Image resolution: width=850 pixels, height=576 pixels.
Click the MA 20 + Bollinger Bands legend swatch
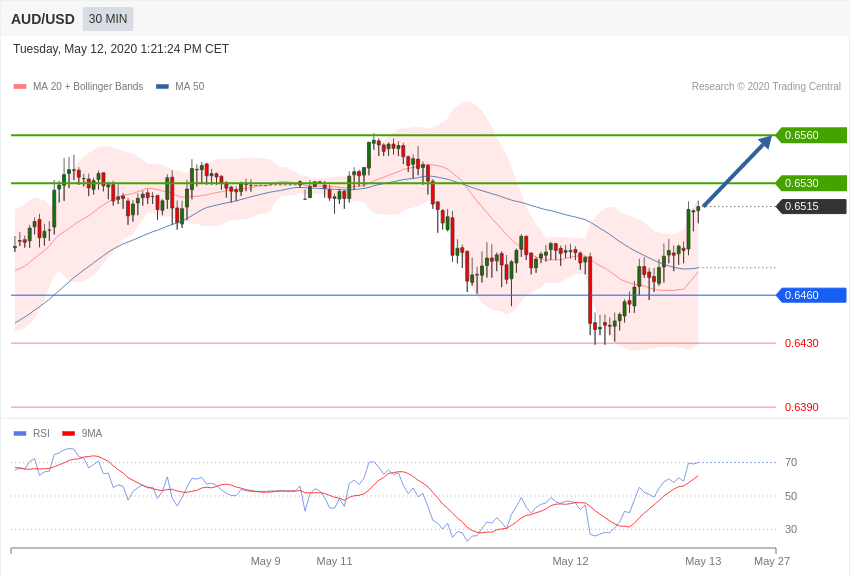20,87
